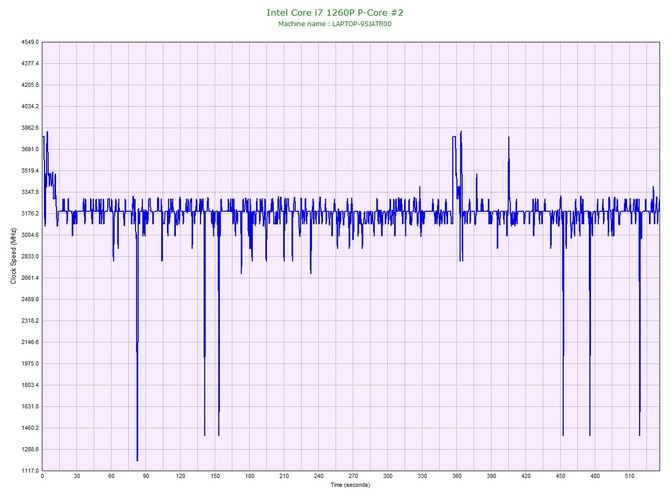
Task: Select the "4377.4" y-axis value
Action: (x=30, y=64)
